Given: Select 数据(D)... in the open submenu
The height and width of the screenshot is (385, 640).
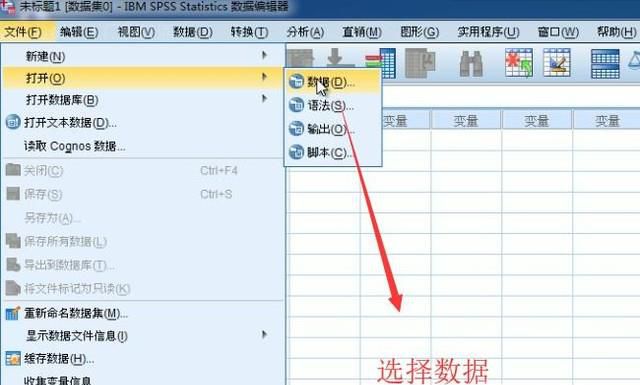Looking at the screenshot, I should (333, 82).
